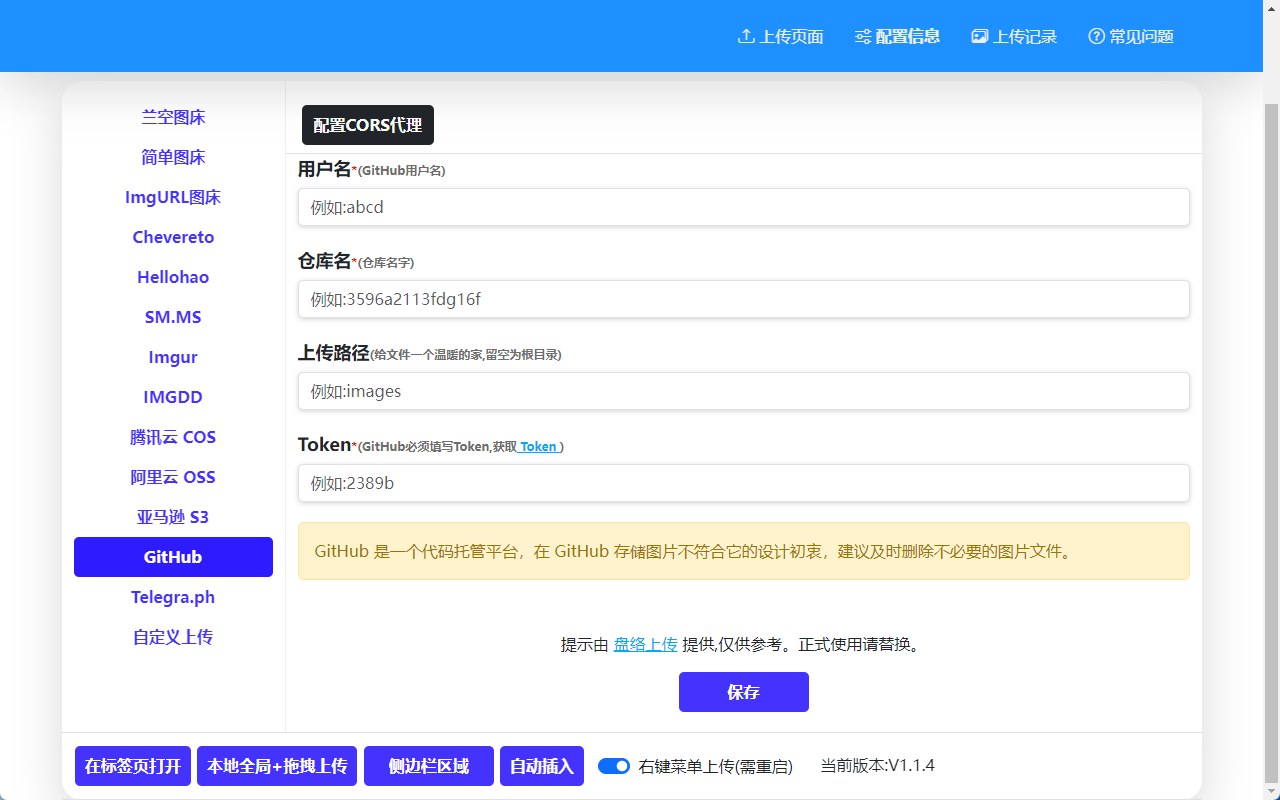The width and height of the screenshot is (1280, 800).
Task: Select SM.MS in the sidebar
Action: click(173, 317)
